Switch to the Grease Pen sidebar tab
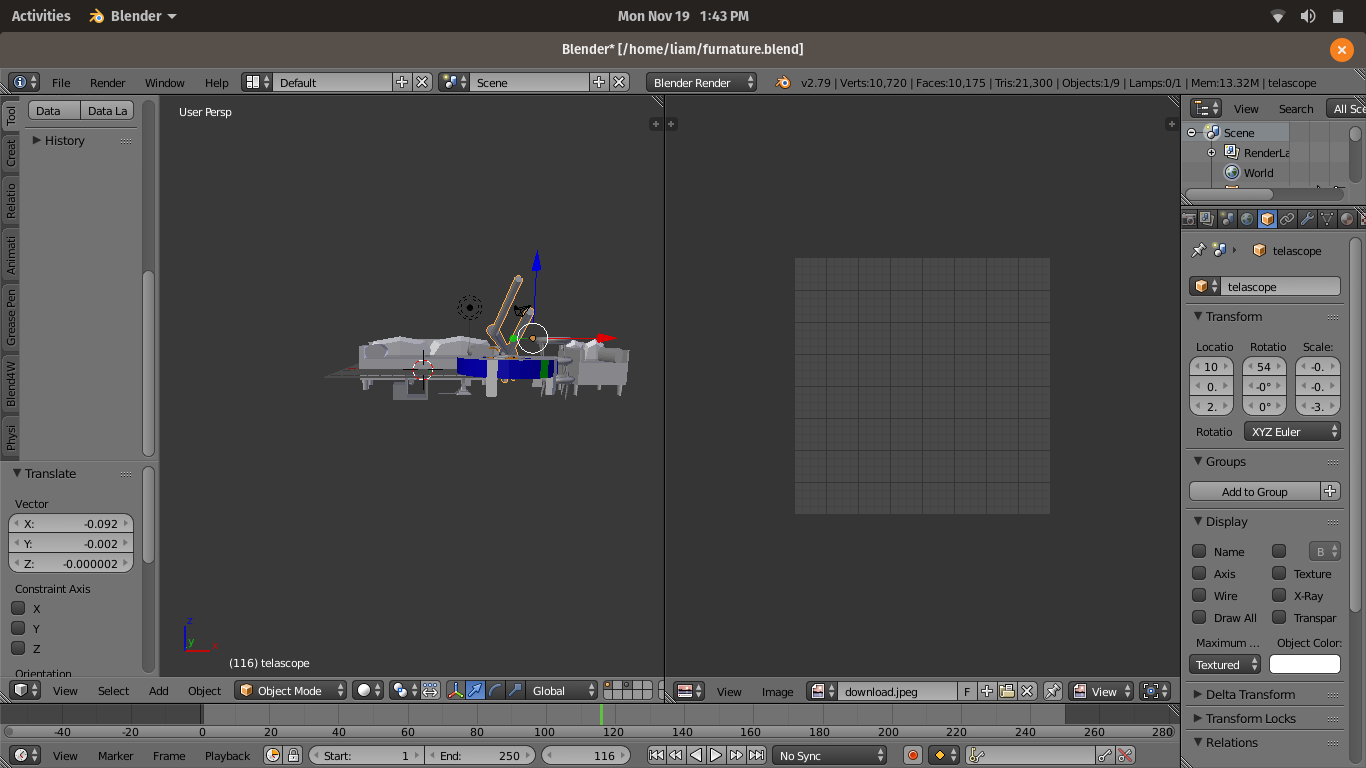 11,316
